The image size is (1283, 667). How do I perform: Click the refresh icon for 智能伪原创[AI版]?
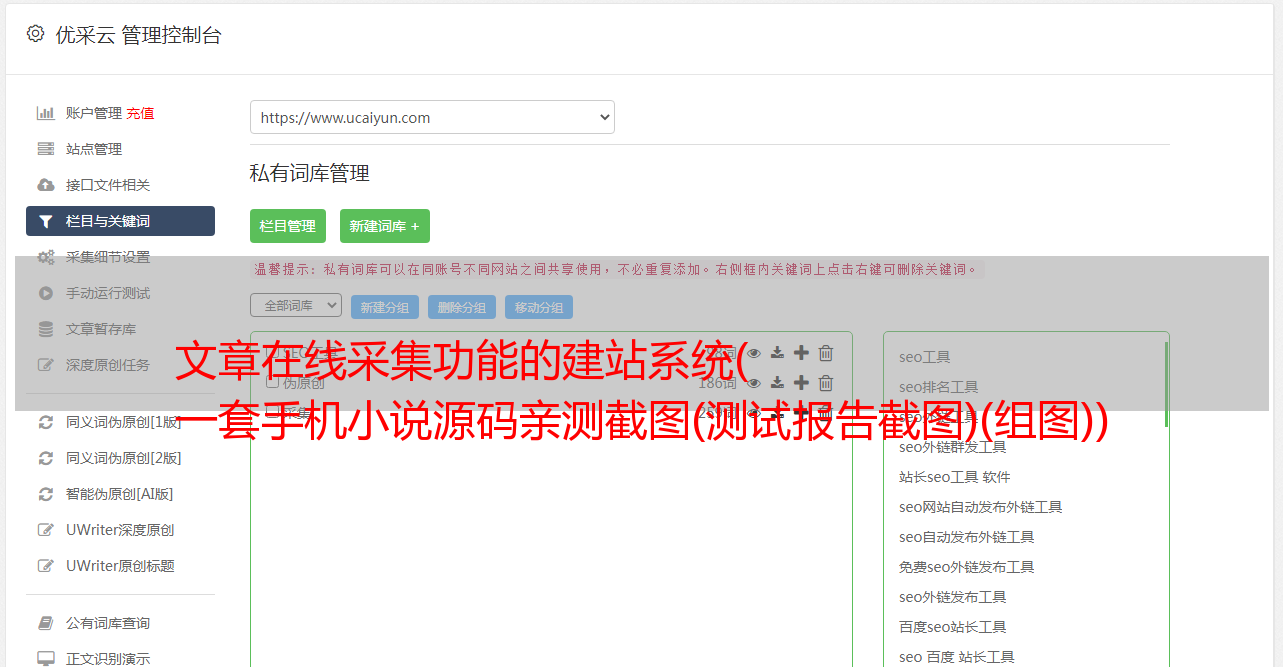click(46, 494)
